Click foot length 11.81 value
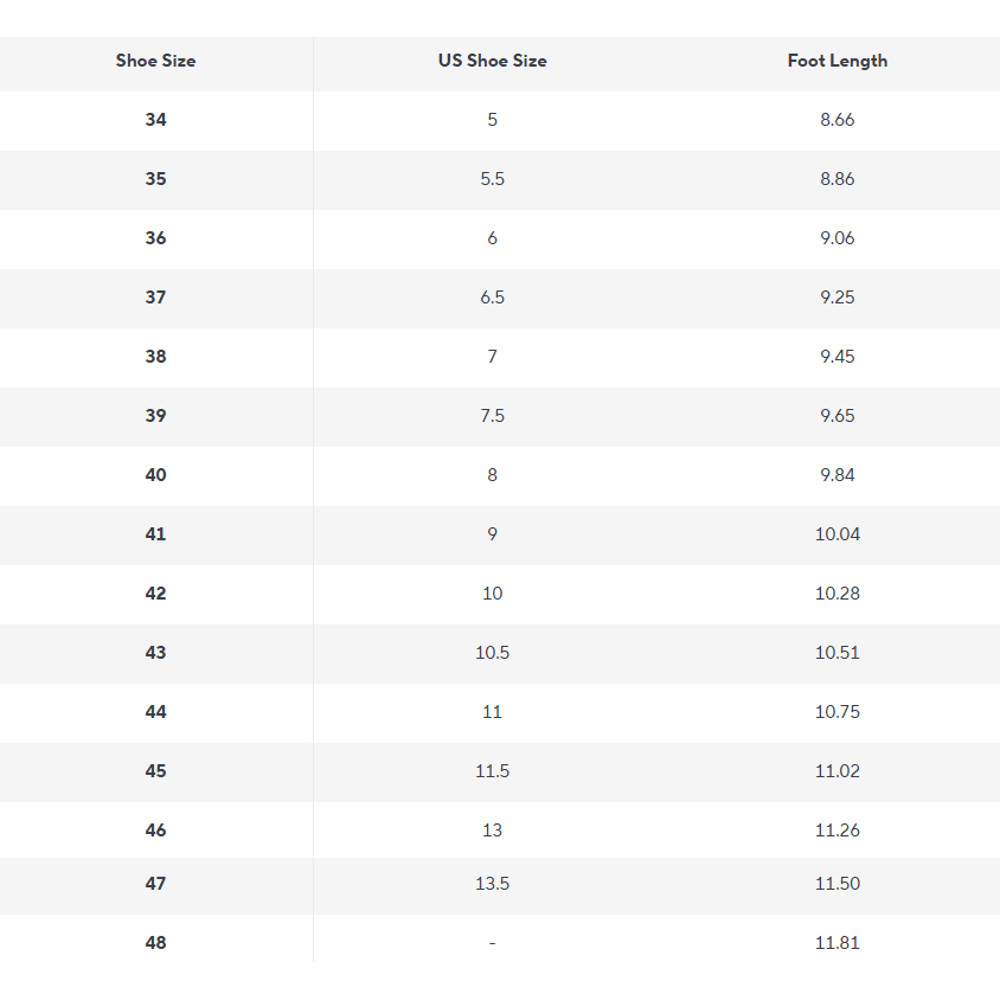Image resolution: width=1000 pixels, height=1000 pixels. pos(837,943)
